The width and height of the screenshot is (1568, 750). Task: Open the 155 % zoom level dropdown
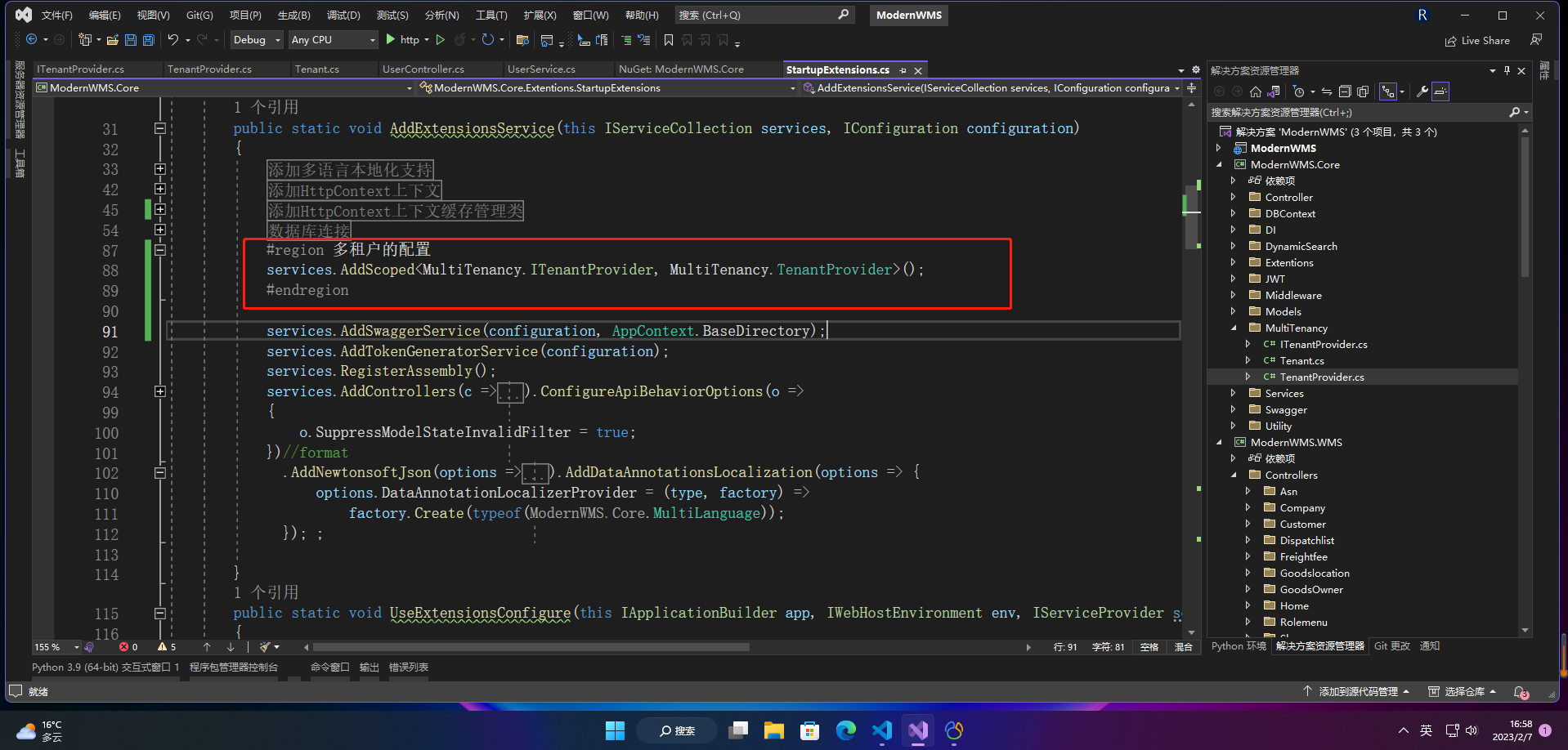(56, 646)
